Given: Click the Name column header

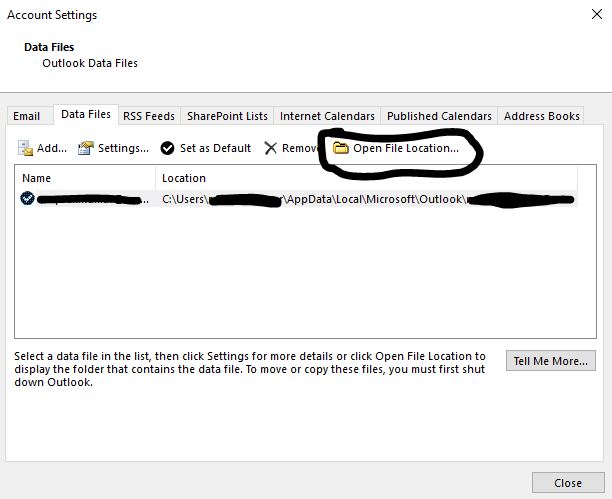Looking at the screenshot, I should coord(36,178).
